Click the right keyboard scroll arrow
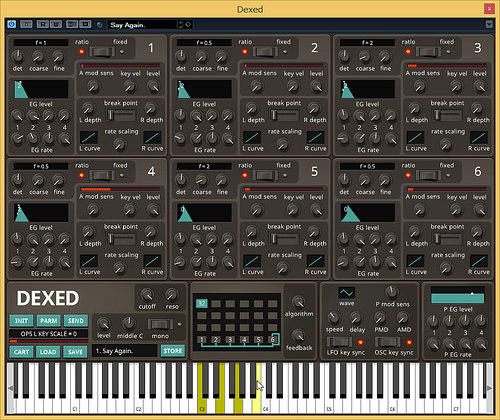The height and width of the screenshot is (420, 500). pos(489,388)
